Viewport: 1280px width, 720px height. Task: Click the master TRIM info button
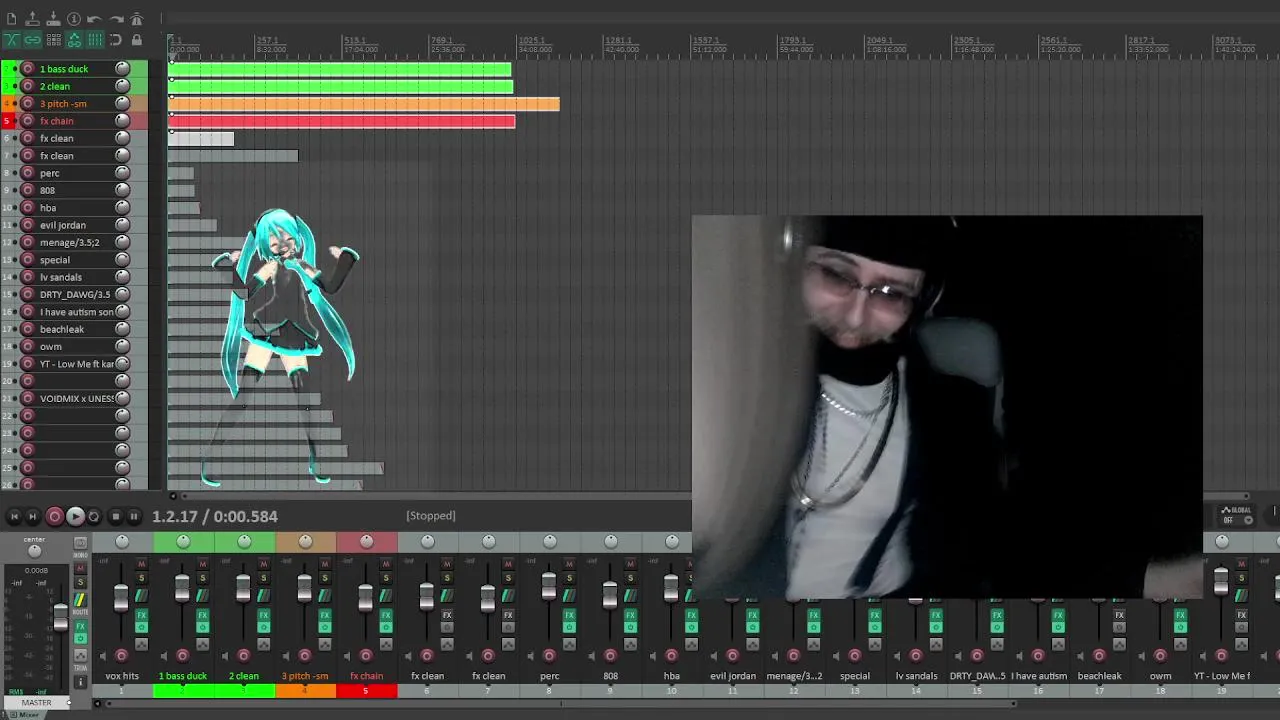pyautogui.click(x=80, y=682)
